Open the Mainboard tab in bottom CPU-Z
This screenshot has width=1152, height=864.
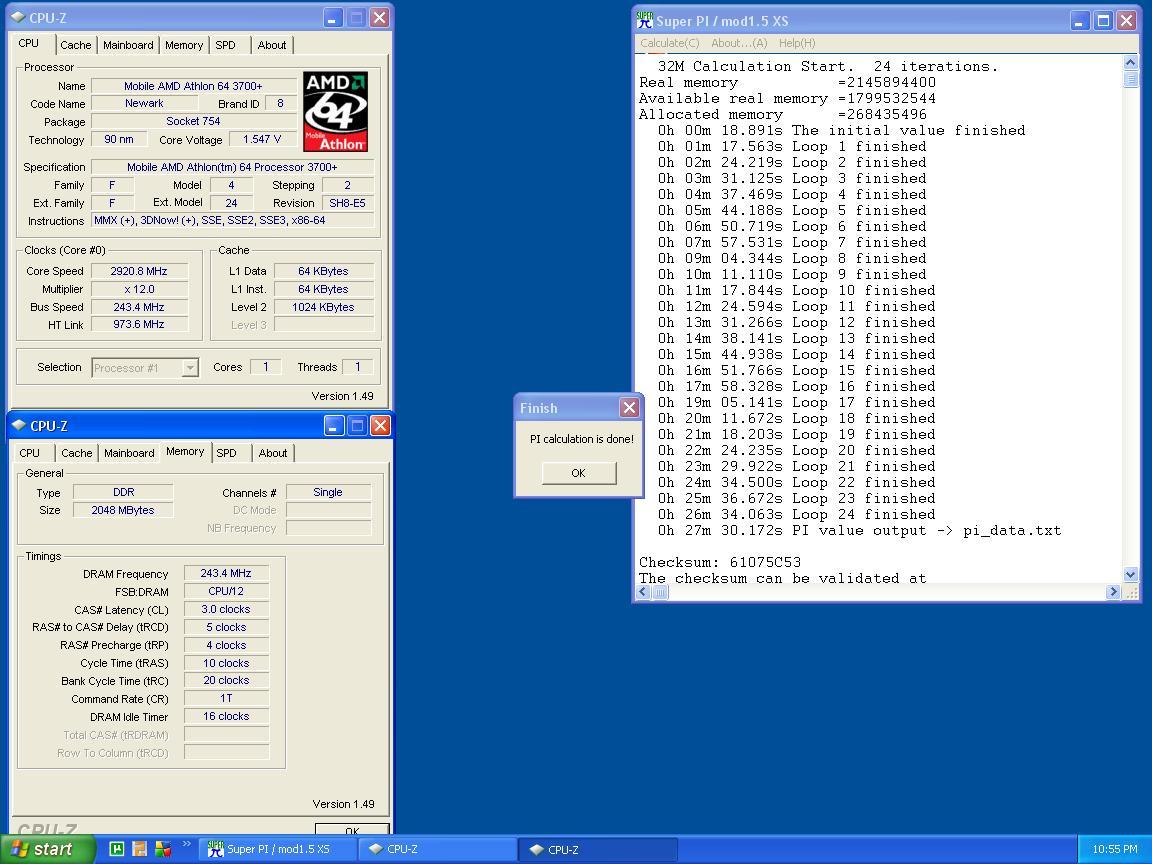click(129, 453)
